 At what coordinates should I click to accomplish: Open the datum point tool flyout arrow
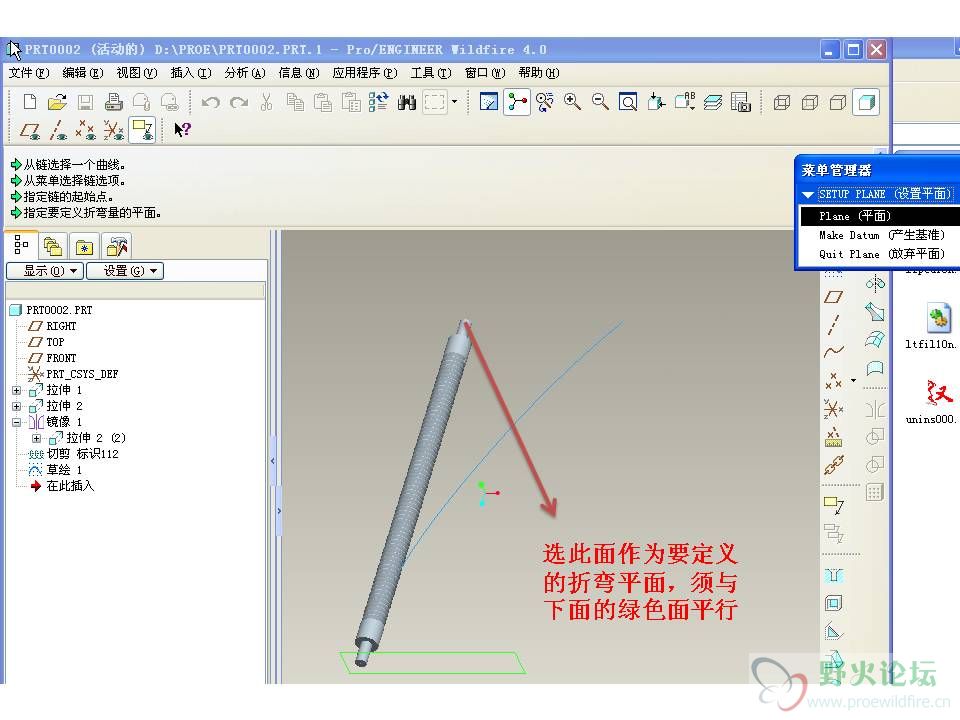tap(853, 380)
